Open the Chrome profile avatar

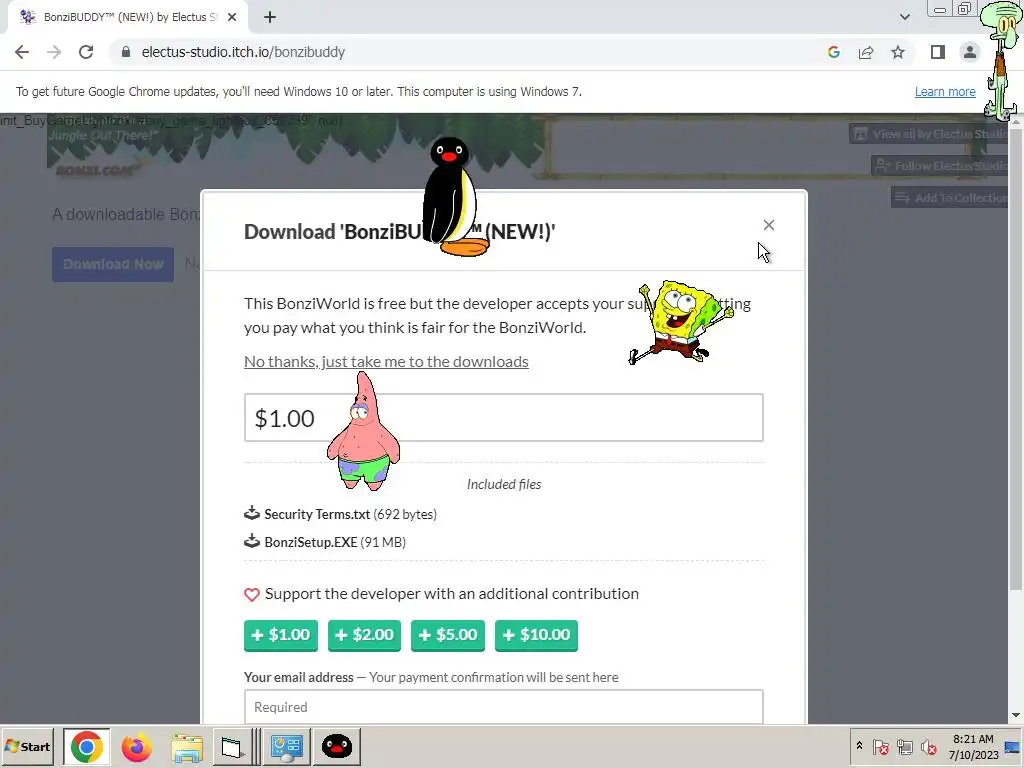pyautogui.click(x=970, y=52)
